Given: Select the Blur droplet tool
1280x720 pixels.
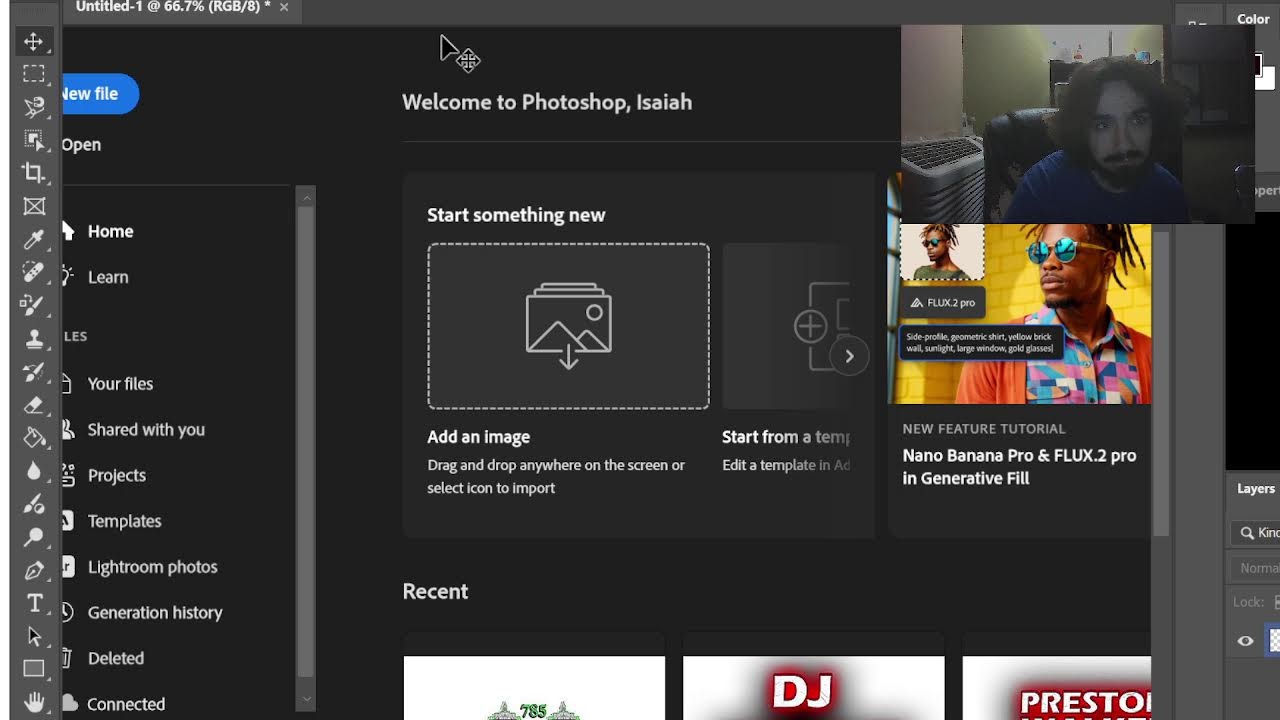Looking at the screenshot, I should pyautogui.click(x=34, y=471).
